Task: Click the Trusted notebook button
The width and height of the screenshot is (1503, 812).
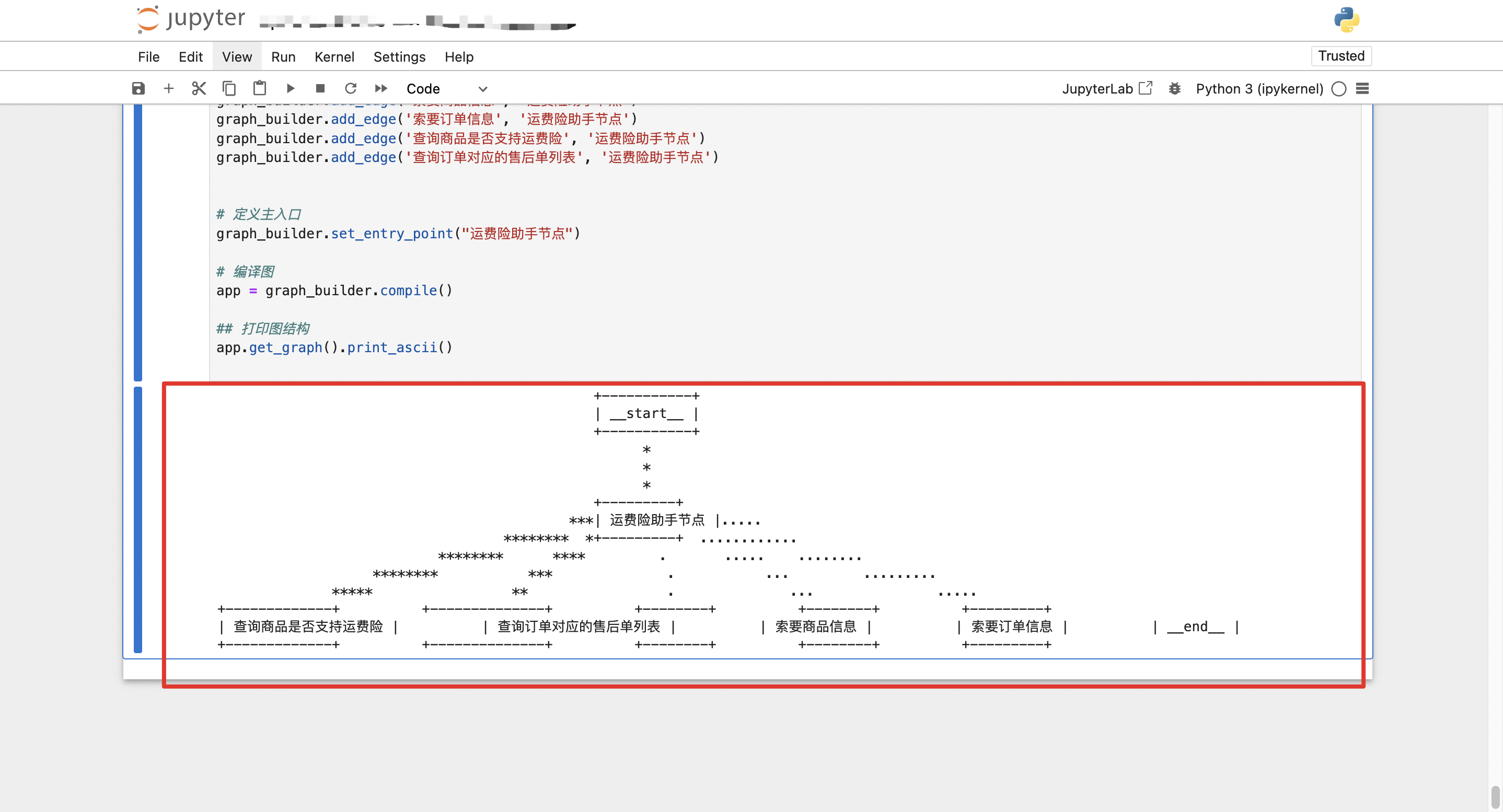Action: 1342,56
